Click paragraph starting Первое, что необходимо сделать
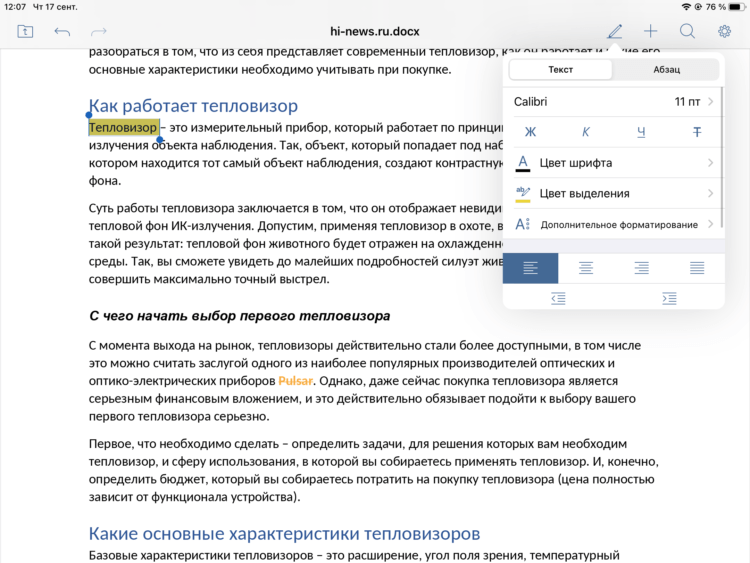Viewport: 750px width, 563px height. click(374, 470)
